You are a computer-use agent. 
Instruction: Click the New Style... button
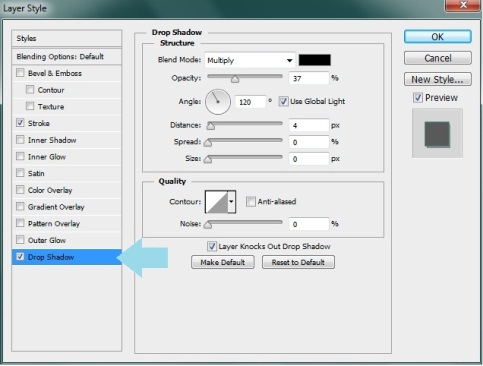[x=438, y=79]
